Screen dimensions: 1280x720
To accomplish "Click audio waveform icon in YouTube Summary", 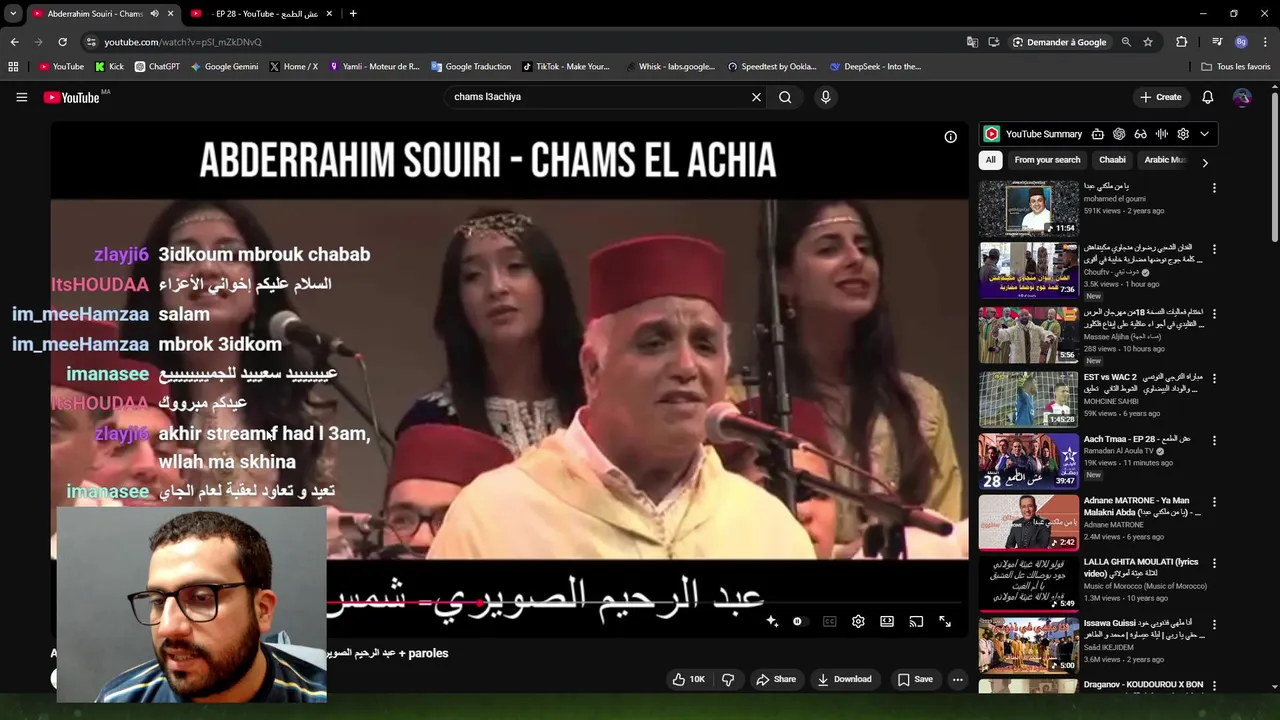I will click(x=1162, y=134).
